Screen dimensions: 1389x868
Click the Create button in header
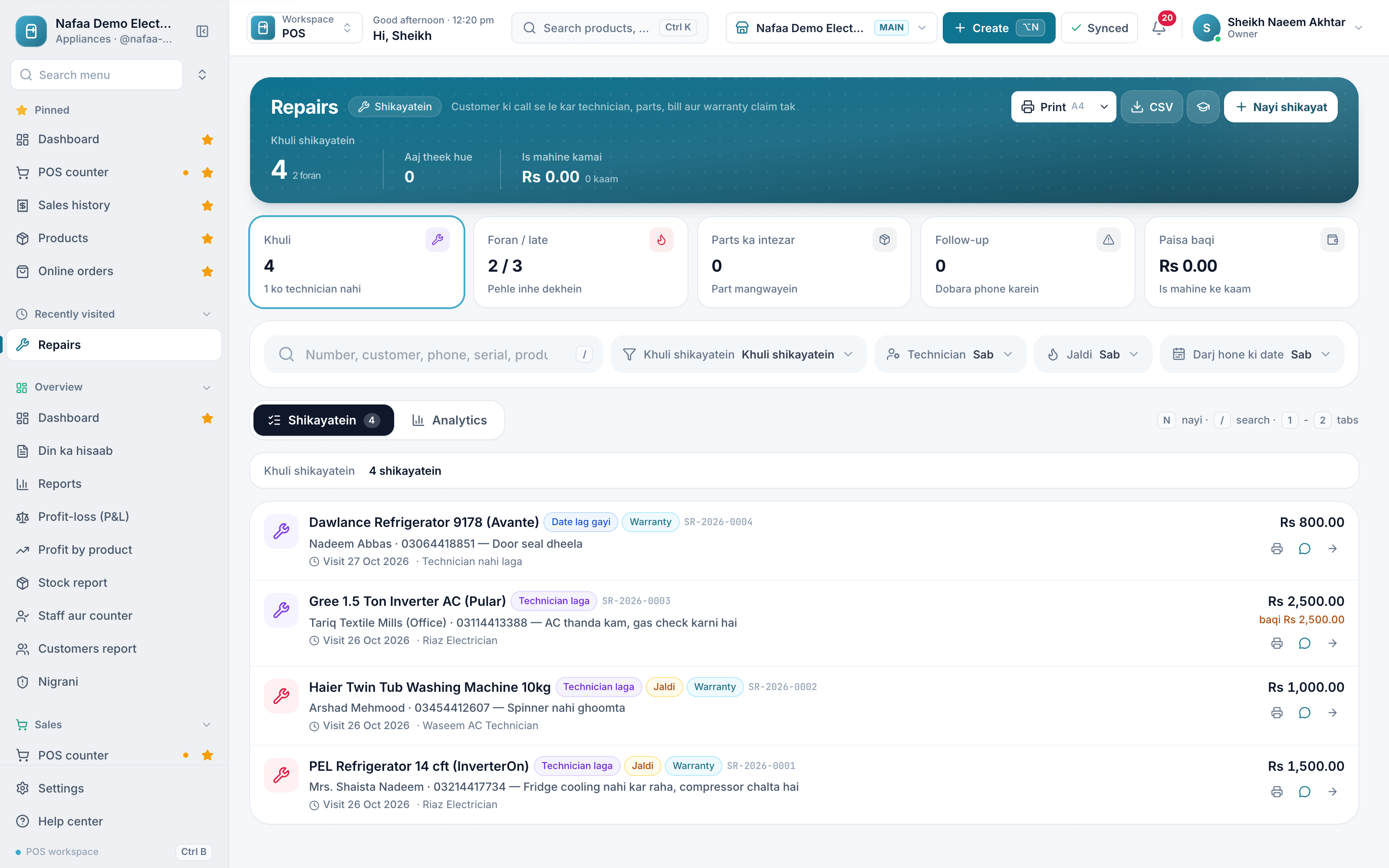click(x=998, y=27)
